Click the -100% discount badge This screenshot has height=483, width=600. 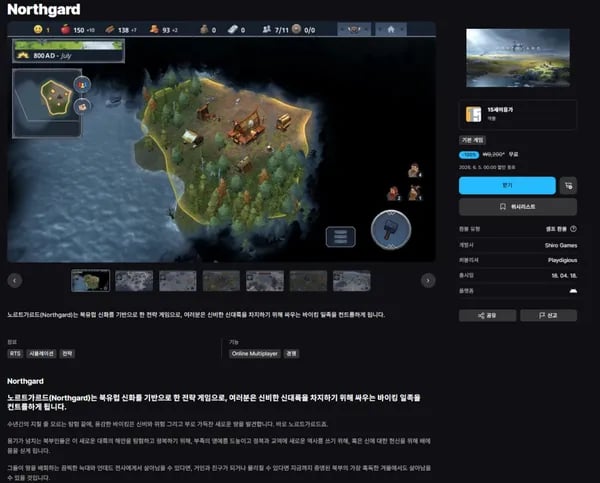tap(469, 155)
